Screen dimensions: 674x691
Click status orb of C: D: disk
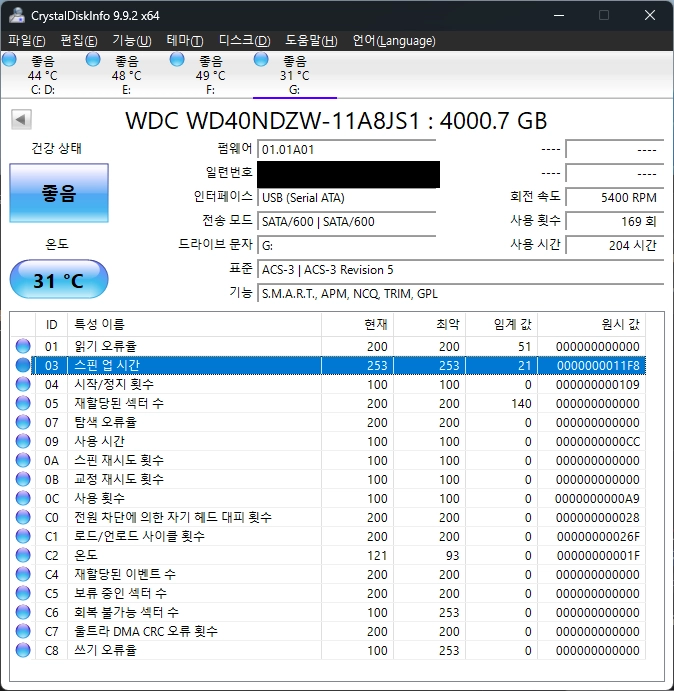pos(9,59)
